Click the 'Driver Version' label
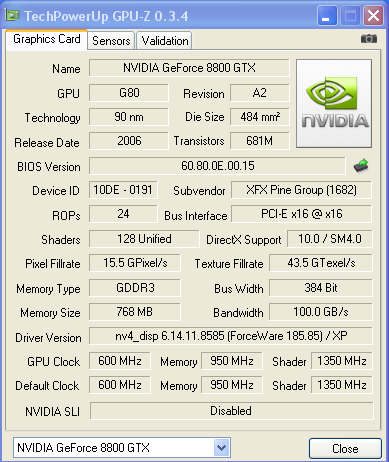Screen dimensions: 389x462 [48, 338]
